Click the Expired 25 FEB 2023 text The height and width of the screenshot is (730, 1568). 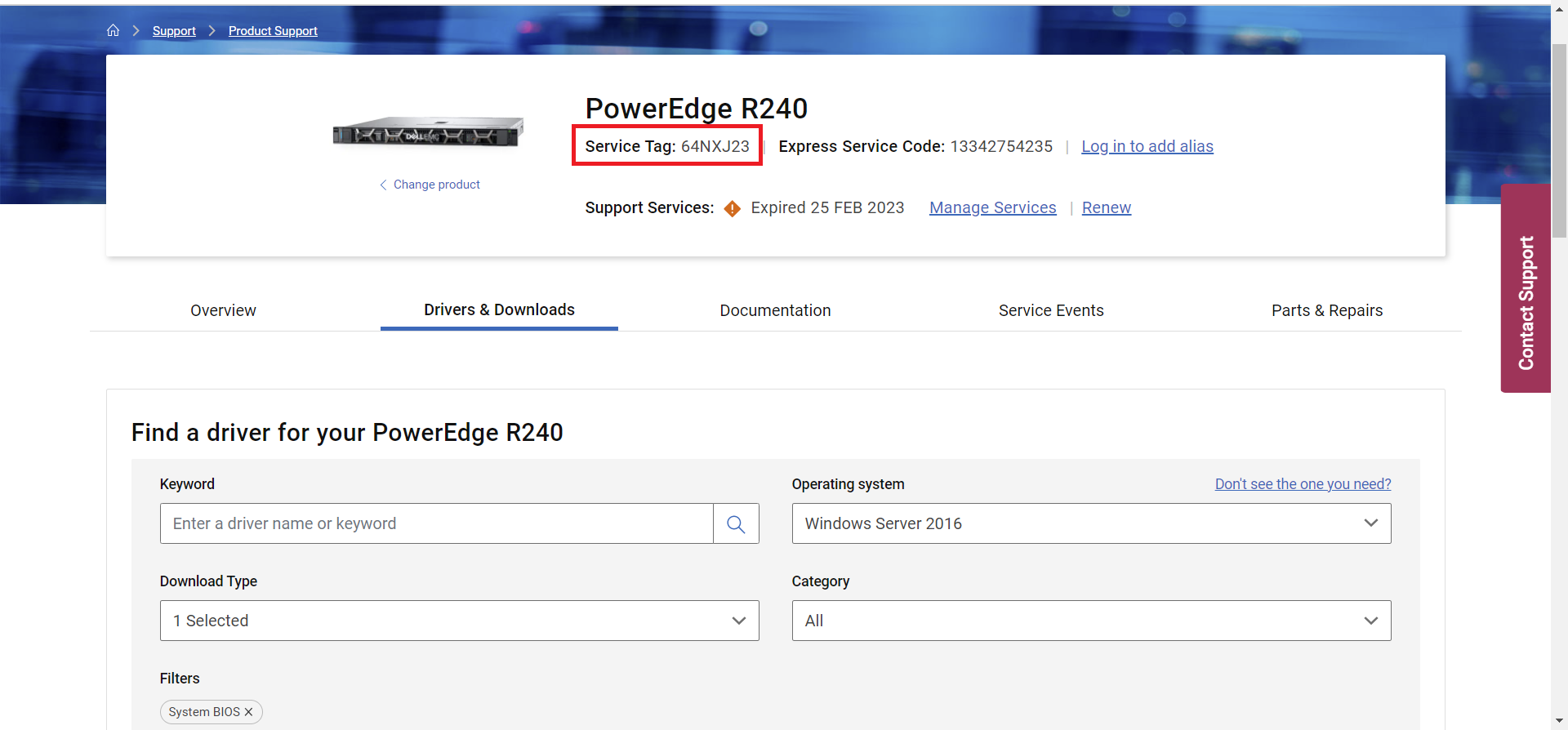click(827, 207)
